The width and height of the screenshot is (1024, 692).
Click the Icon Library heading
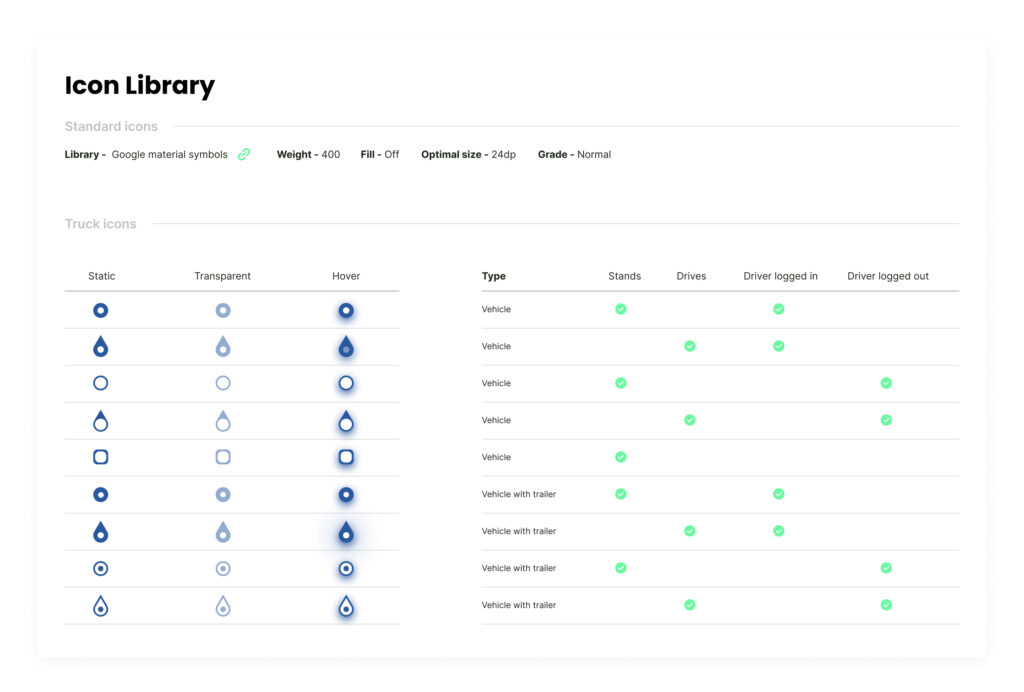coord(140,86)
